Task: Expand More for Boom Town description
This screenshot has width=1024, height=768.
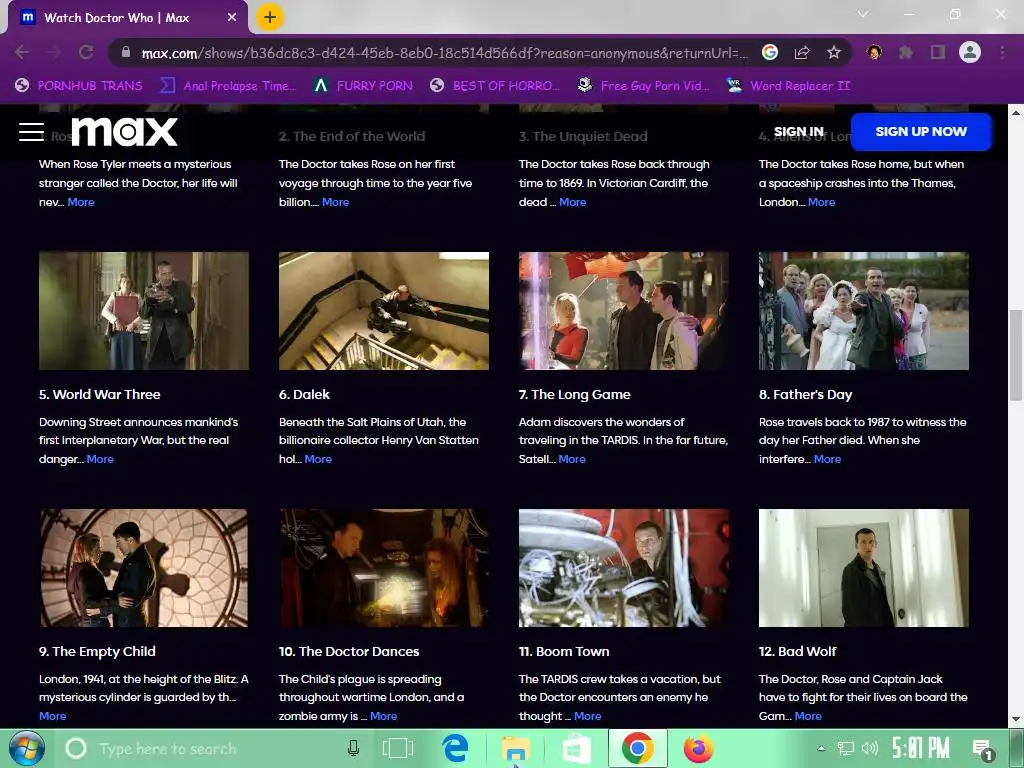Action: click(x=588, y=716)
